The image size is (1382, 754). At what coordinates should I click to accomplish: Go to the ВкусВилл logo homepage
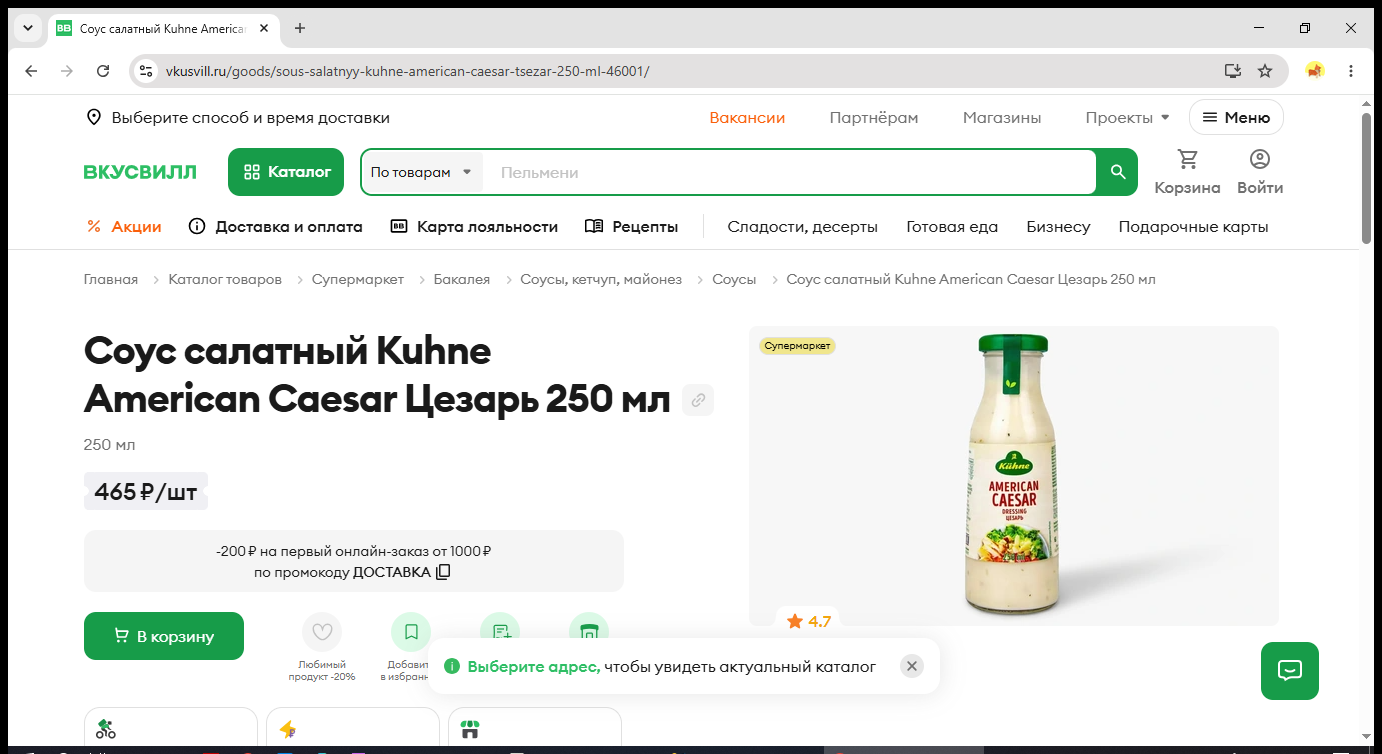(x=140, y=172)
